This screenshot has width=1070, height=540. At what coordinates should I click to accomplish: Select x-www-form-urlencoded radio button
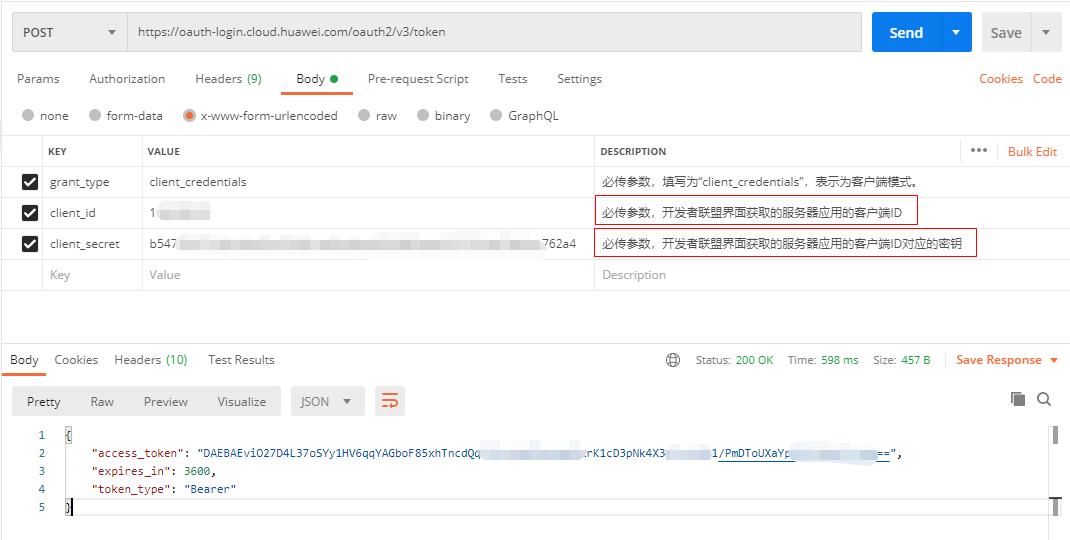pos(189,115)
